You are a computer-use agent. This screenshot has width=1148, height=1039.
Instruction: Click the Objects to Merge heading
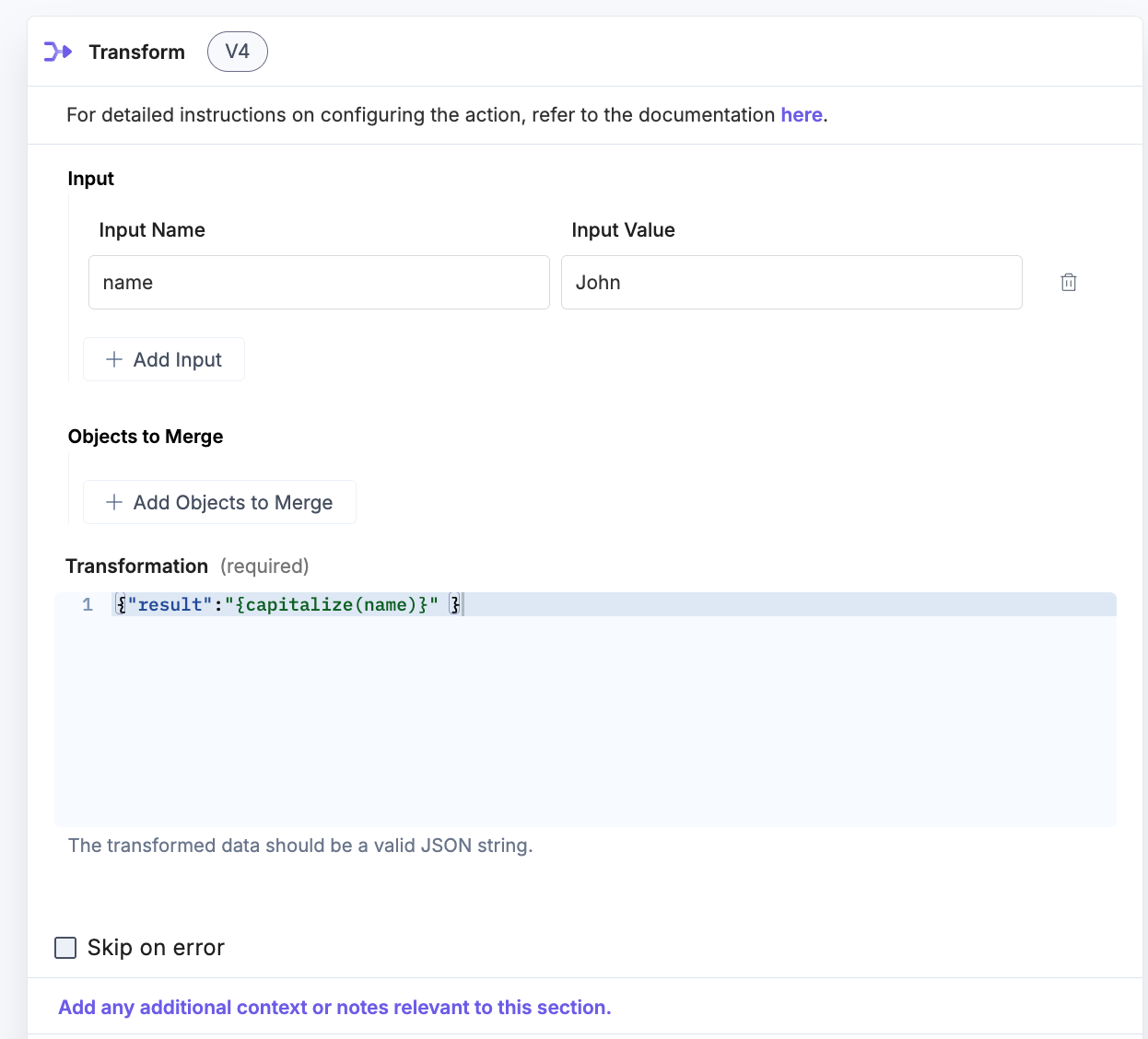[146, 437]
